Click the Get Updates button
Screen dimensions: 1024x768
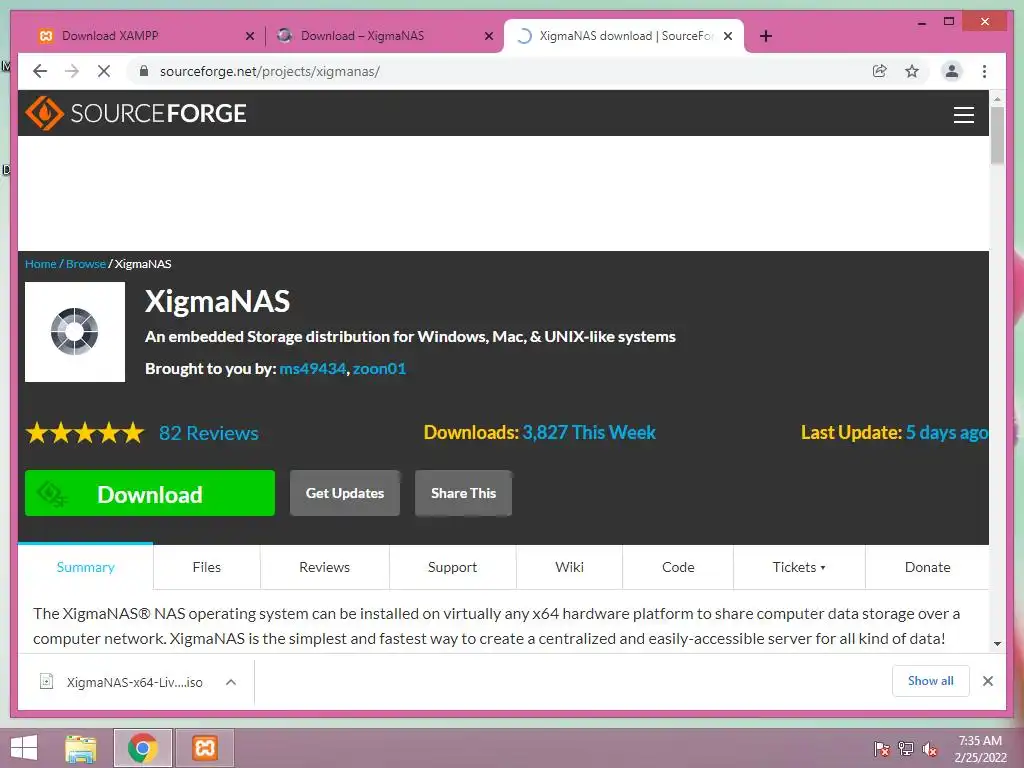(345, 493)
